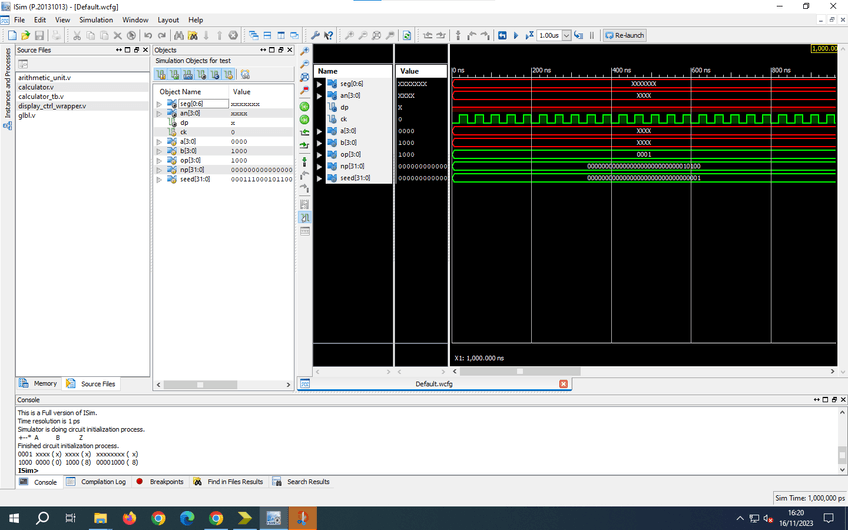
Task: Click the Restart simulation icon in toolbar
Action: point(502,35)
